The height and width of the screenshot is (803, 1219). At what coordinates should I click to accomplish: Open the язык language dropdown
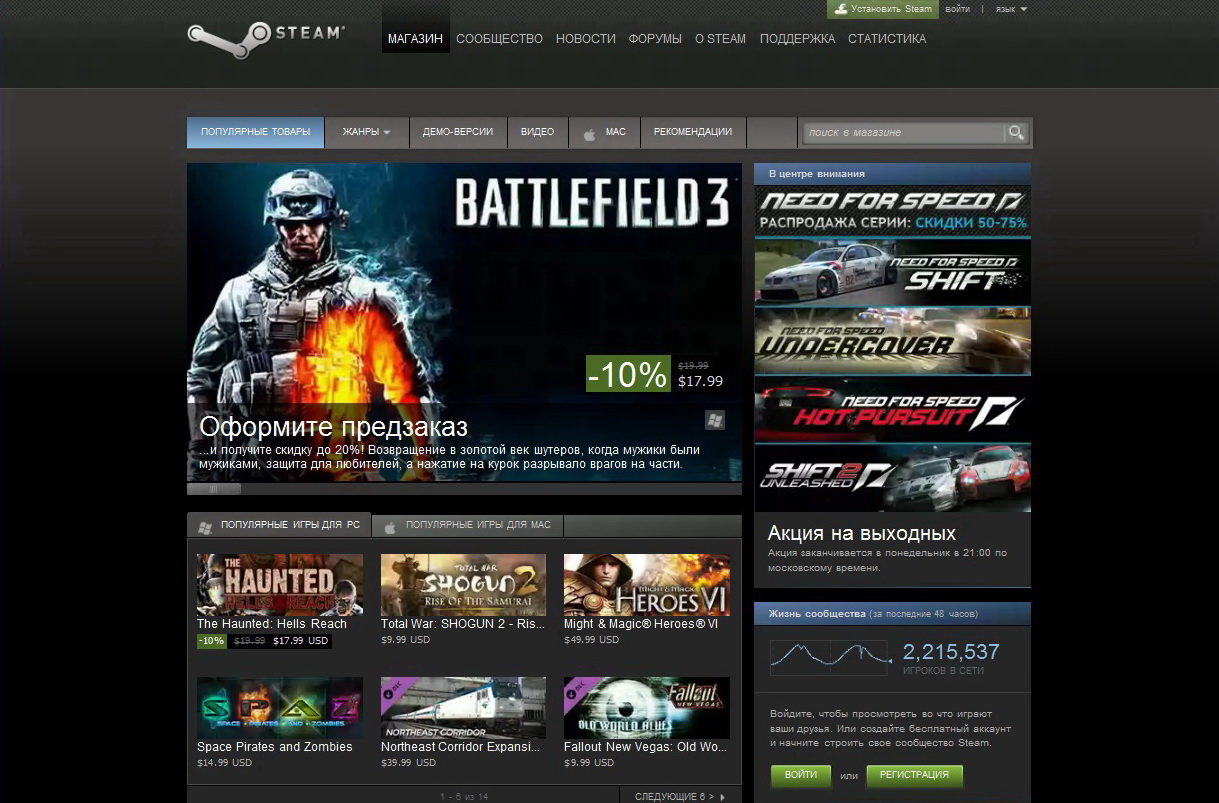(1011, 9)
